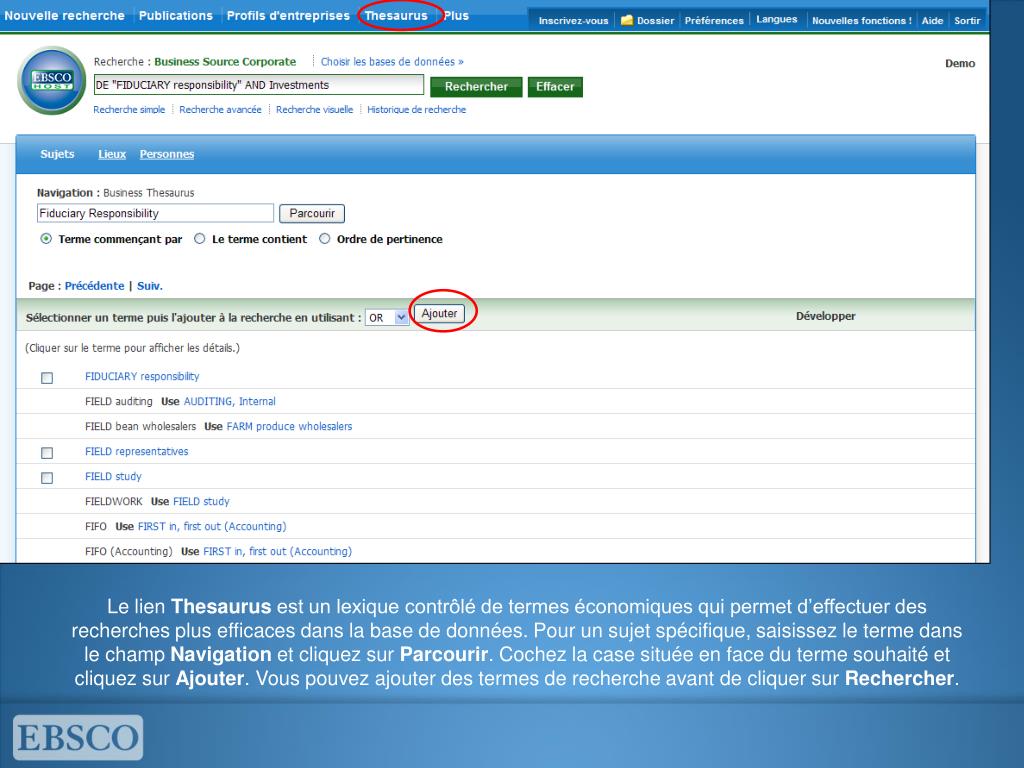Select 'Ordre de pertinence' radio button
The width and height of the screenshot is (1024, 768).
pos(325,239)
